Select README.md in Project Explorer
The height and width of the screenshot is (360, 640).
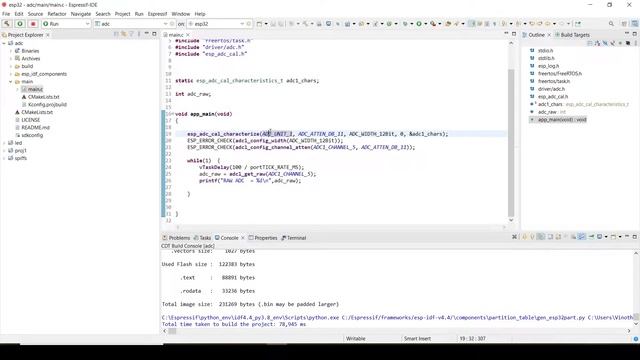tap(35, 127)
